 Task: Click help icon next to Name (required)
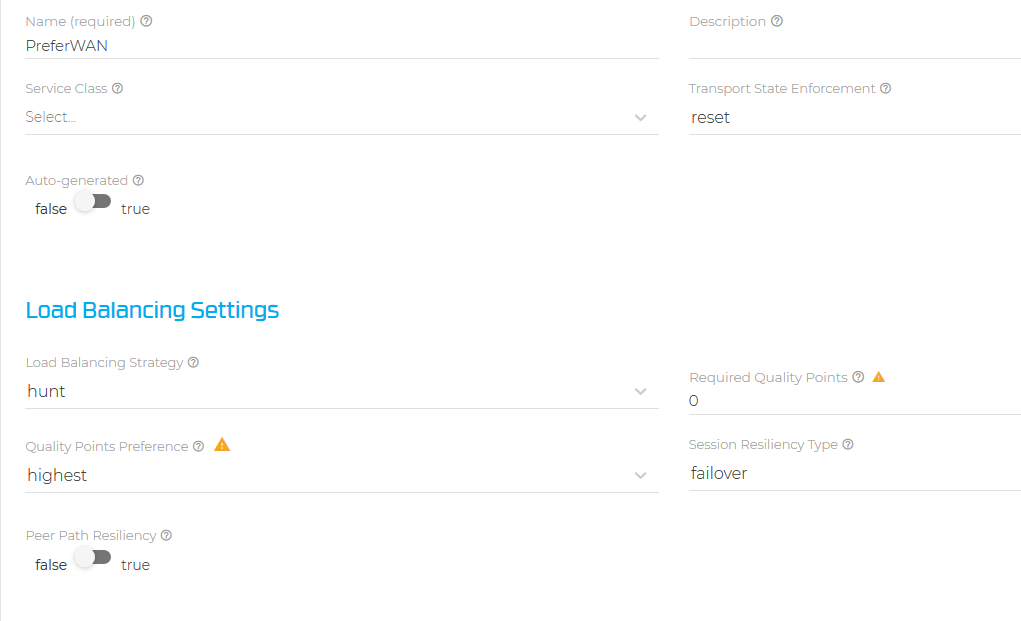(147, 21)
